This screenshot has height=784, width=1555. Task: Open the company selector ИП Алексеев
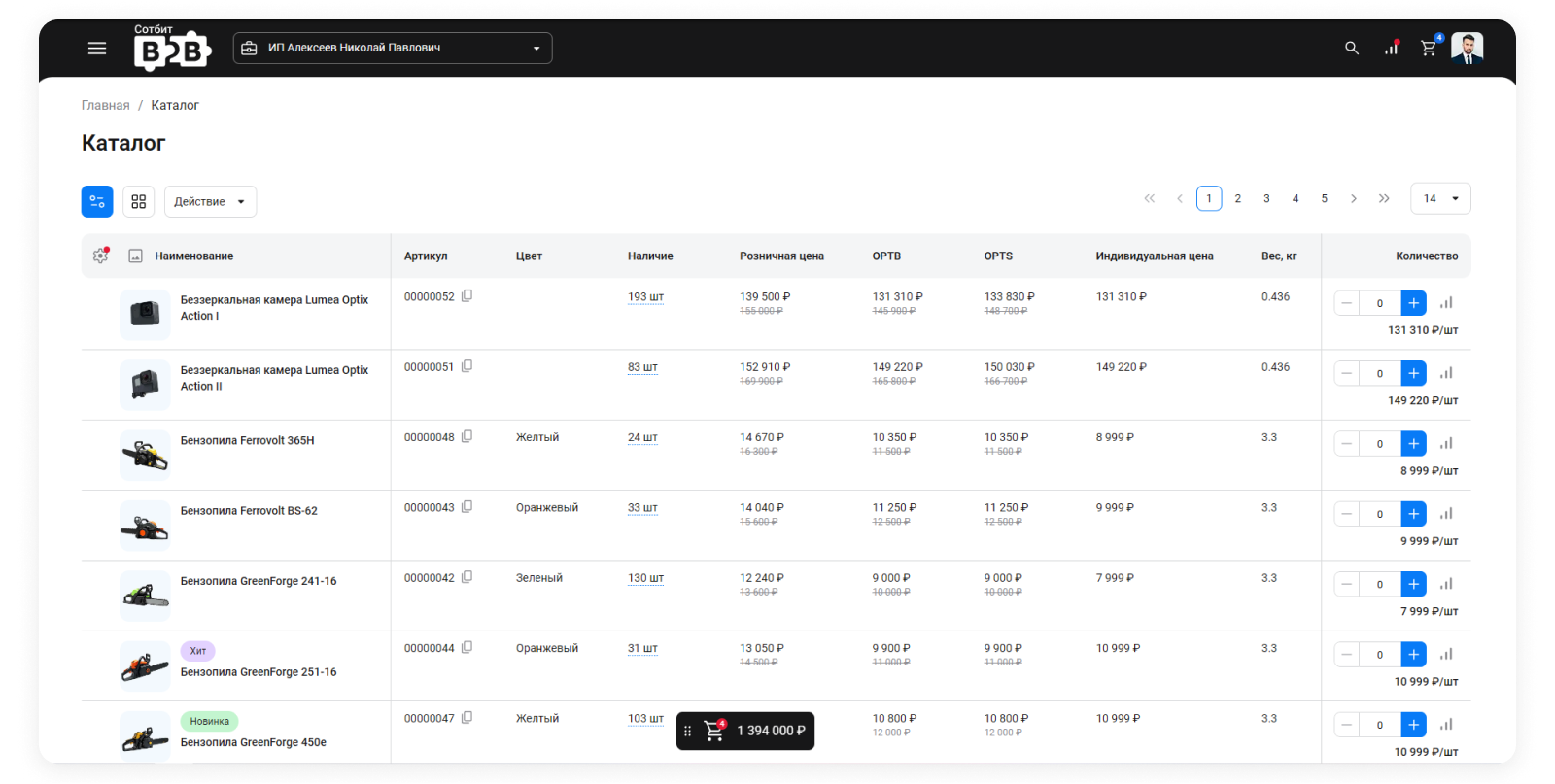pos(393,48)
